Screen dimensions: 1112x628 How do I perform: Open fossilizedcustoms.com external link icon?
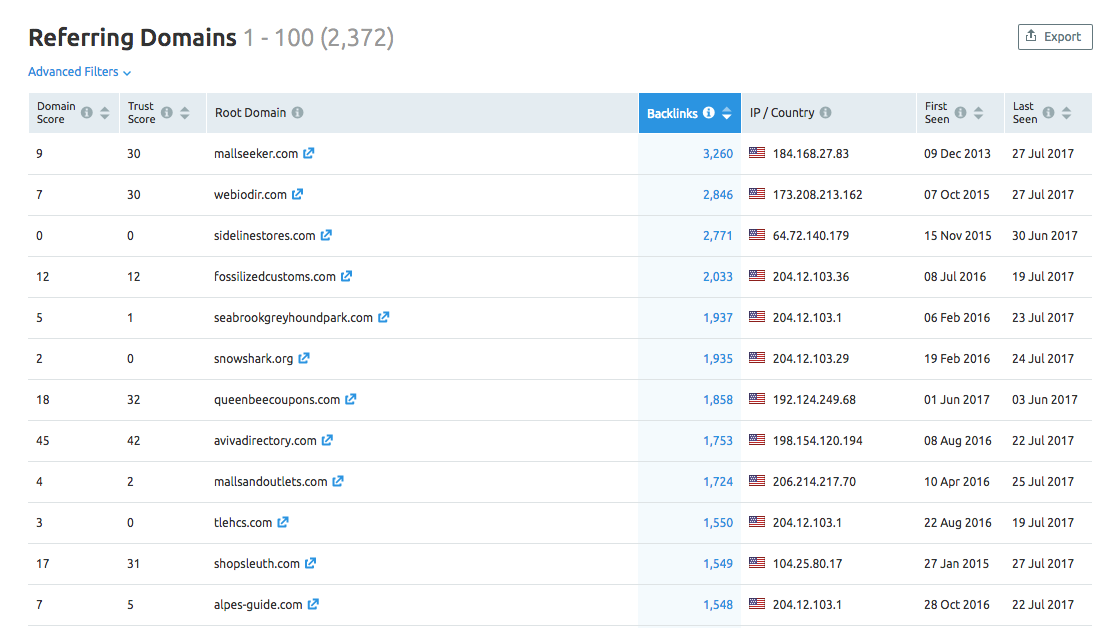pyautogui.click(x=346, y=276)
